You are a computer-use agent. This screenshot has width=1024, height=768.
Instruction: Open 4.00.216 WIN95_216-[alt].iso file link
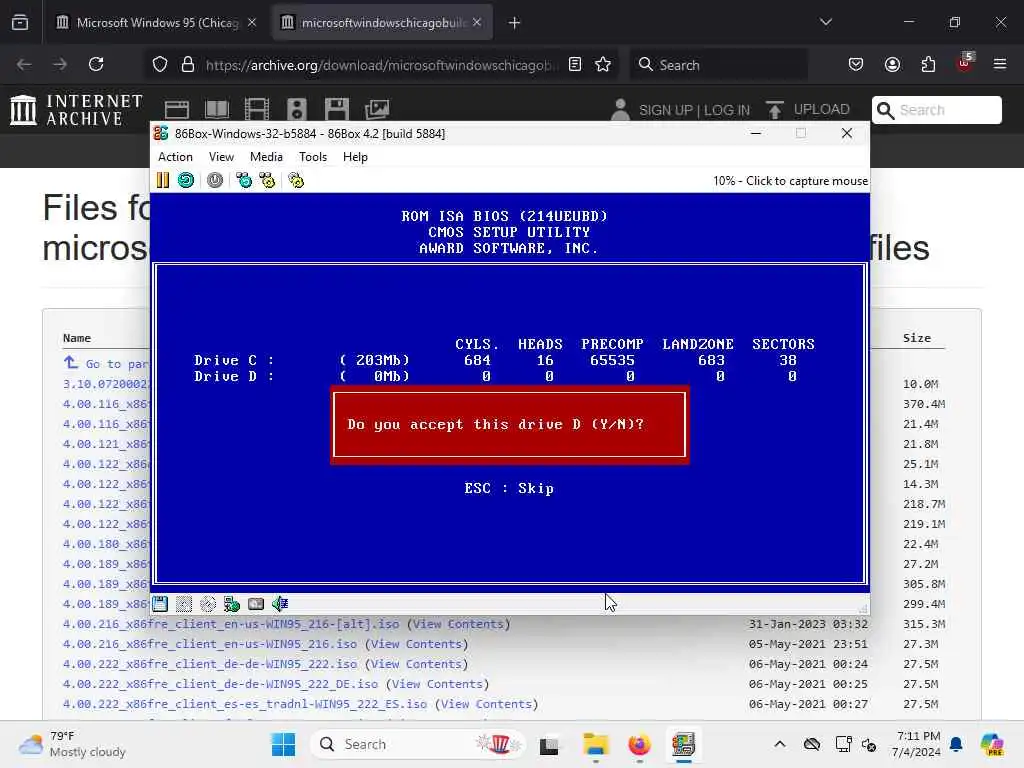(x=231, y=624)
